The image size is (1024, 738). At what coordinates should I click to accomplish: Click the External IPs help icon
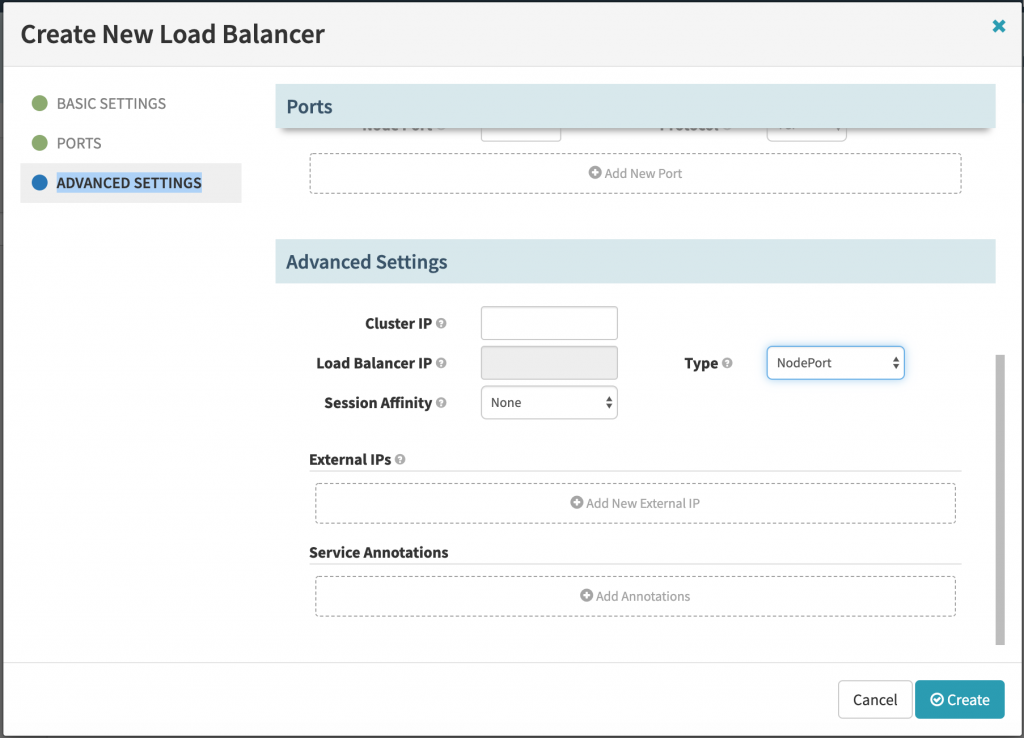[400, 460]
